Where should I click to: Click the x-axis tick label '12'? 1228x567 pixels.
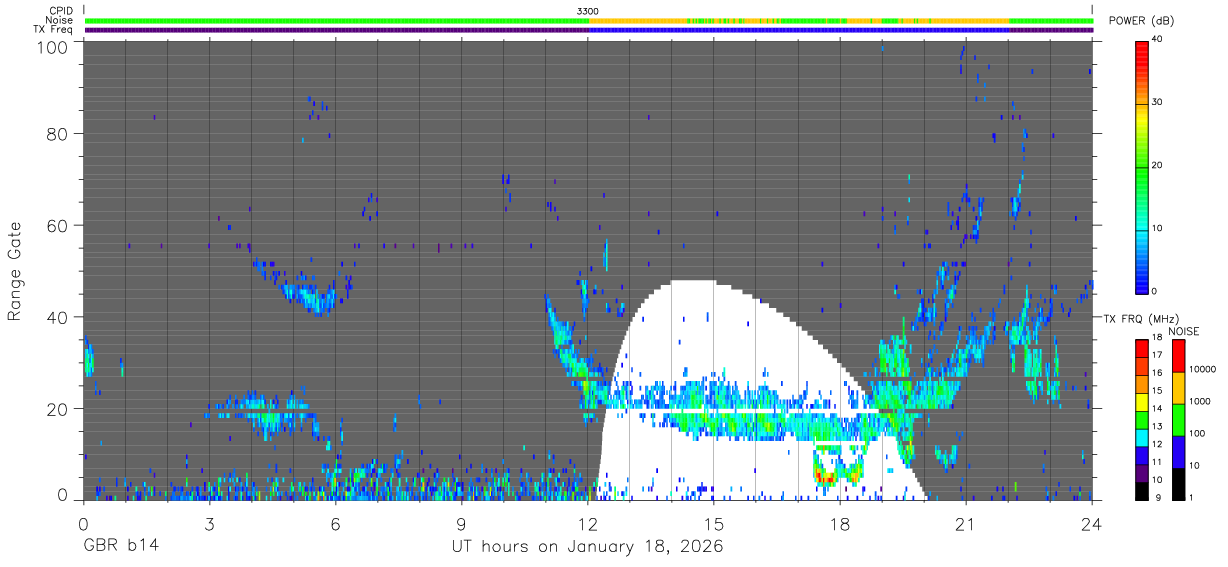click(x=587, y=525)
